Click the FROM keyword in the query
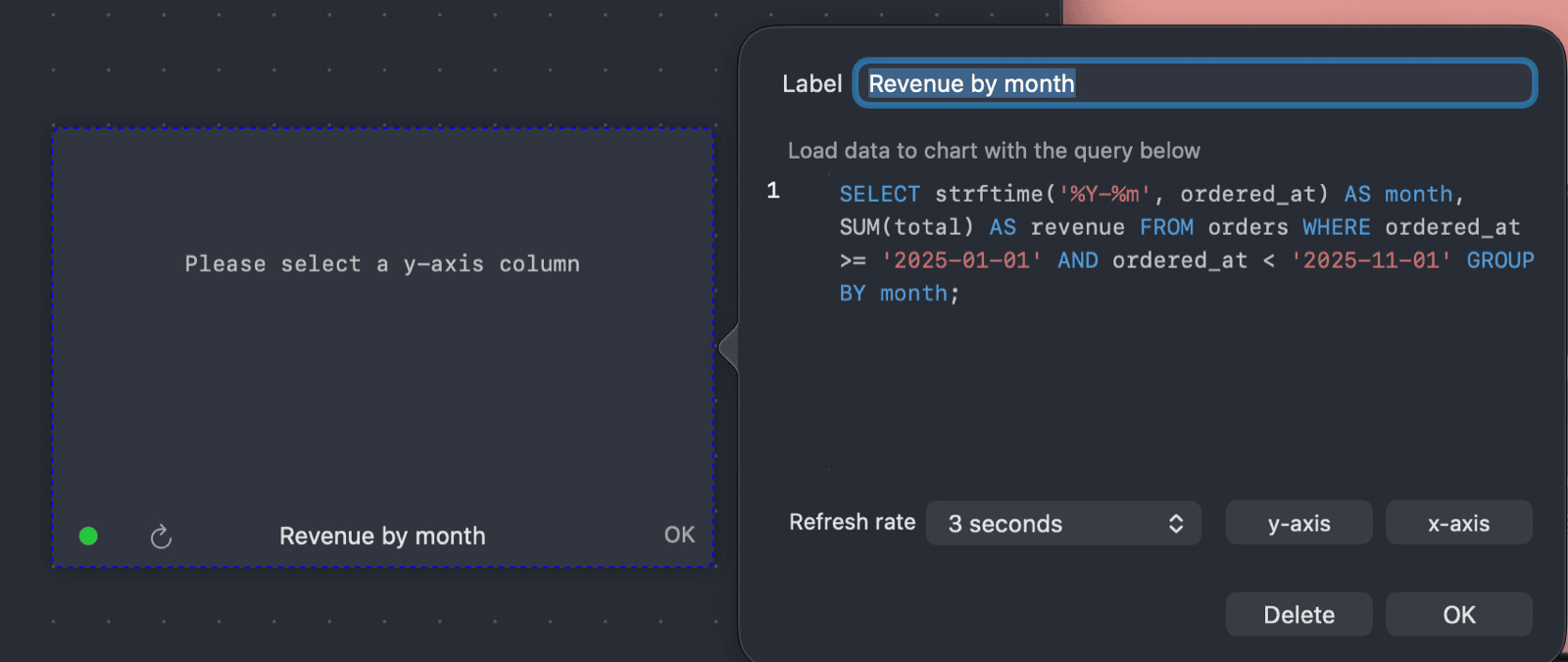 [1166, 227]
